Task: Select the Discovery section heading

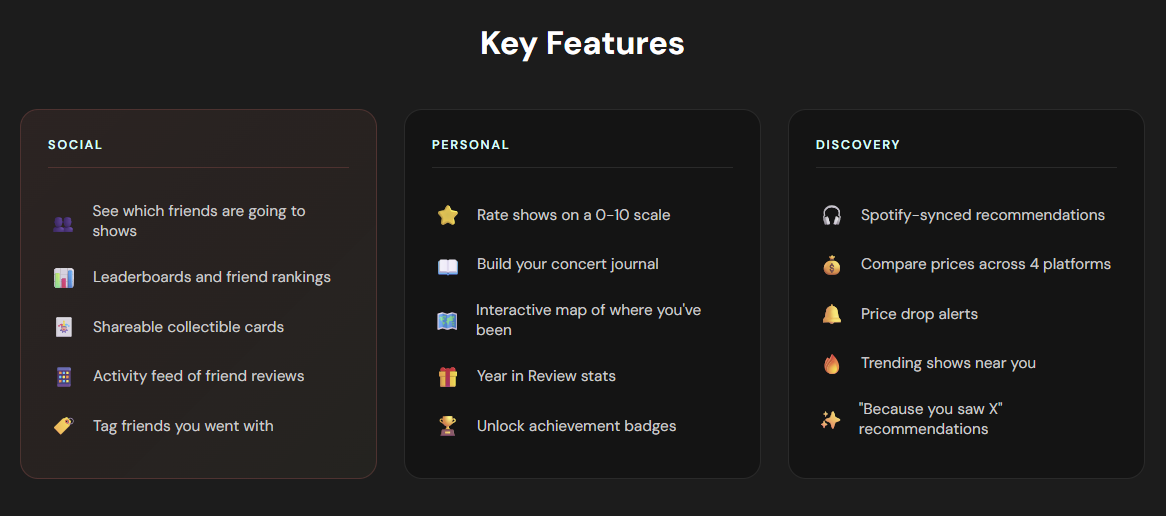Action: (x=857, y=145)
